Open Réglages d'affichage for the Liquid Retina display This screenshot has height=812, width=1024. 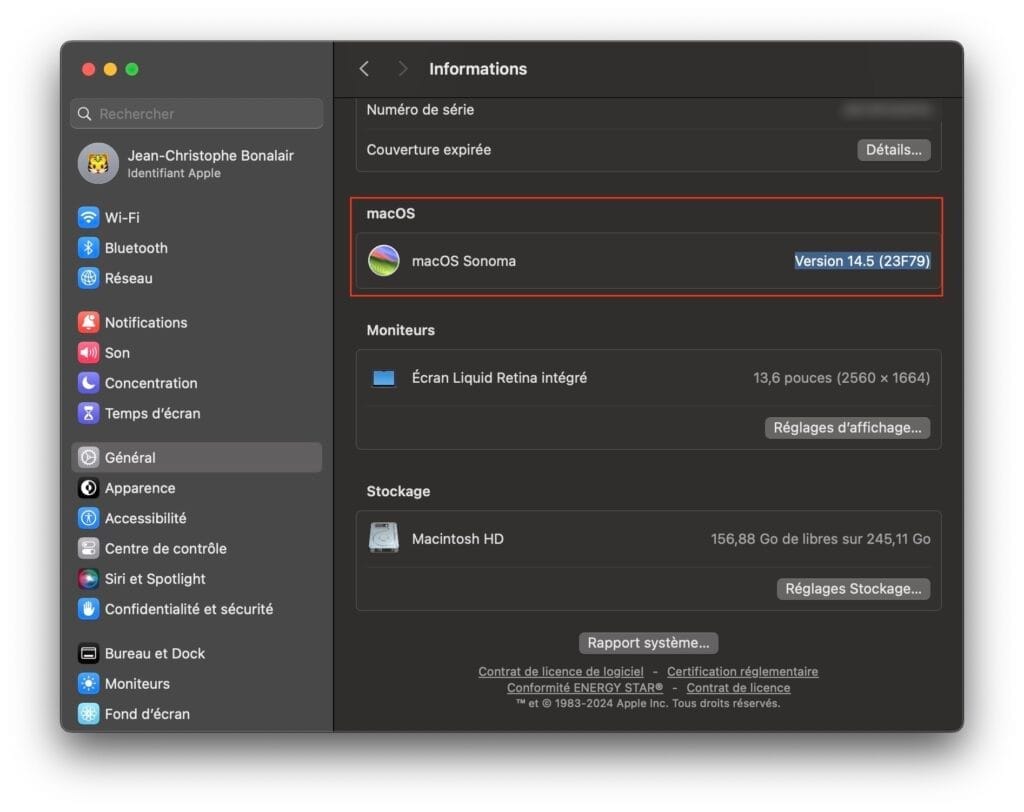point(848,427)
